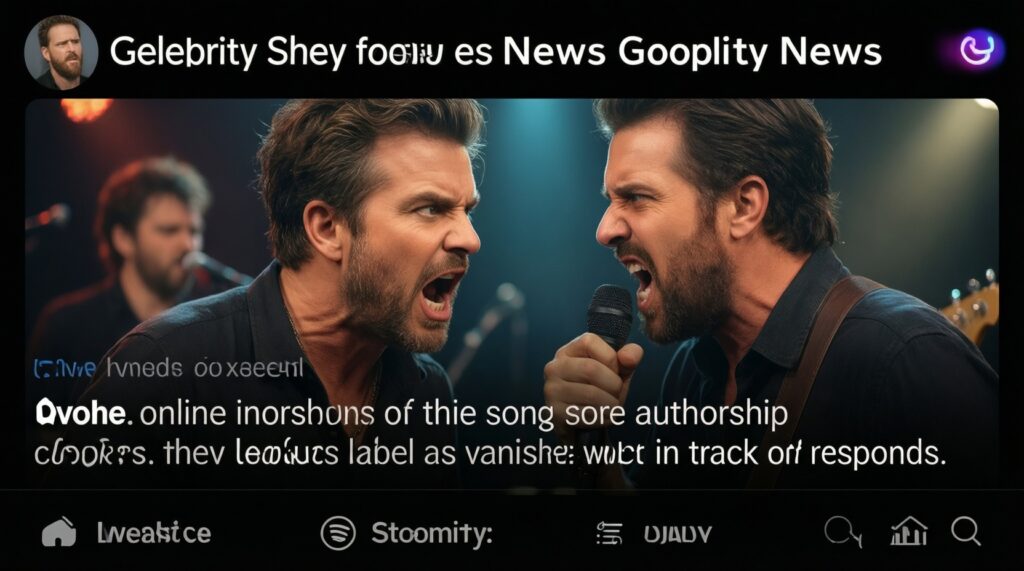Click the purple swirl icon in header
The image size is (1024, 571).
pyautogui.click(x=977, y=50)
